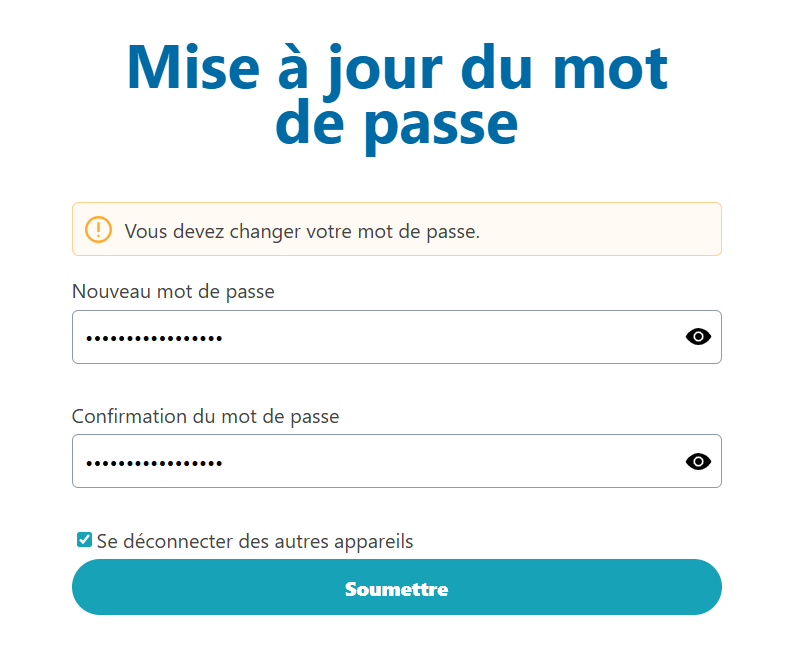Click the "Nouveau mot de passe" field label

pos(173,291)
